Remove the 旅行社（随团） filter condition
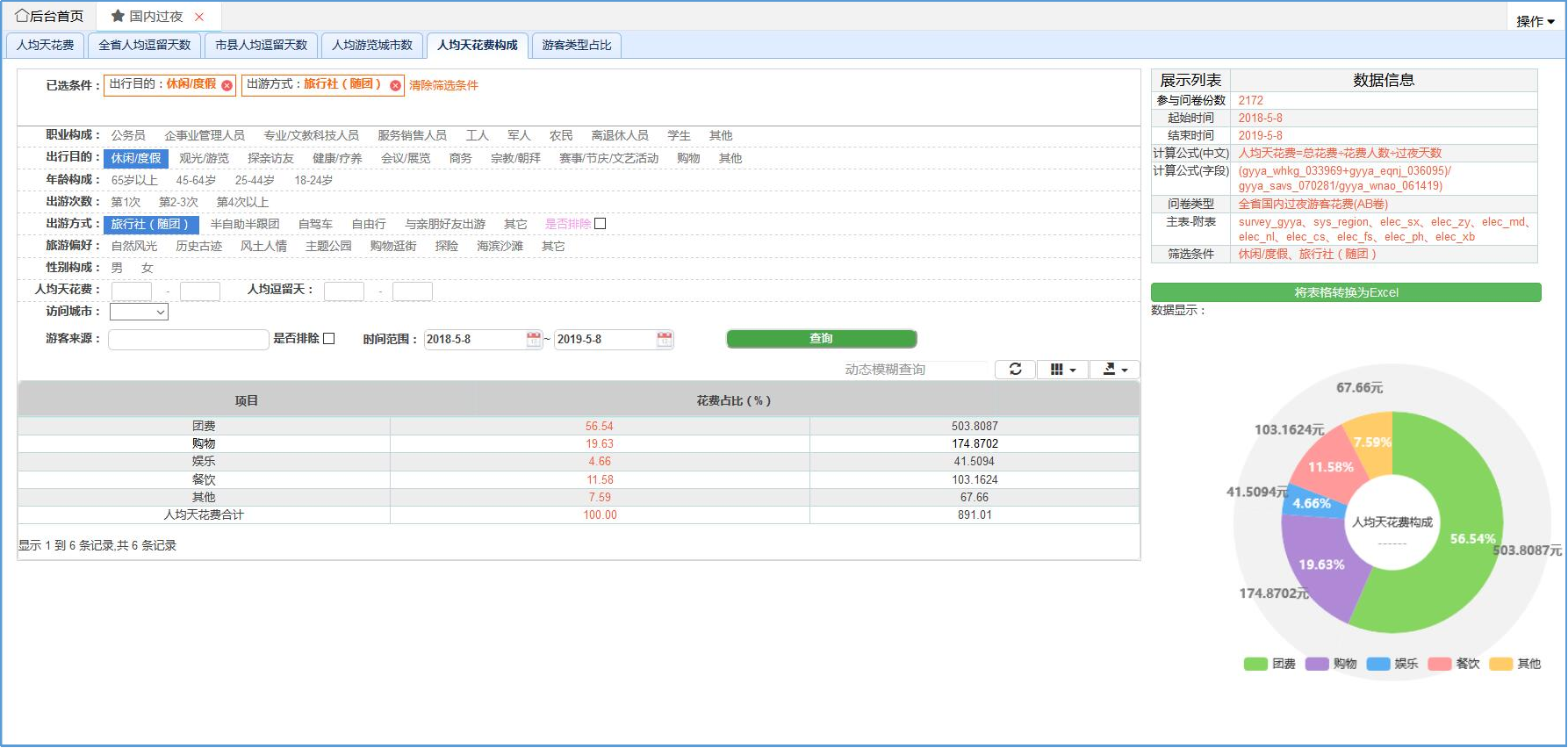 [395, 85]
